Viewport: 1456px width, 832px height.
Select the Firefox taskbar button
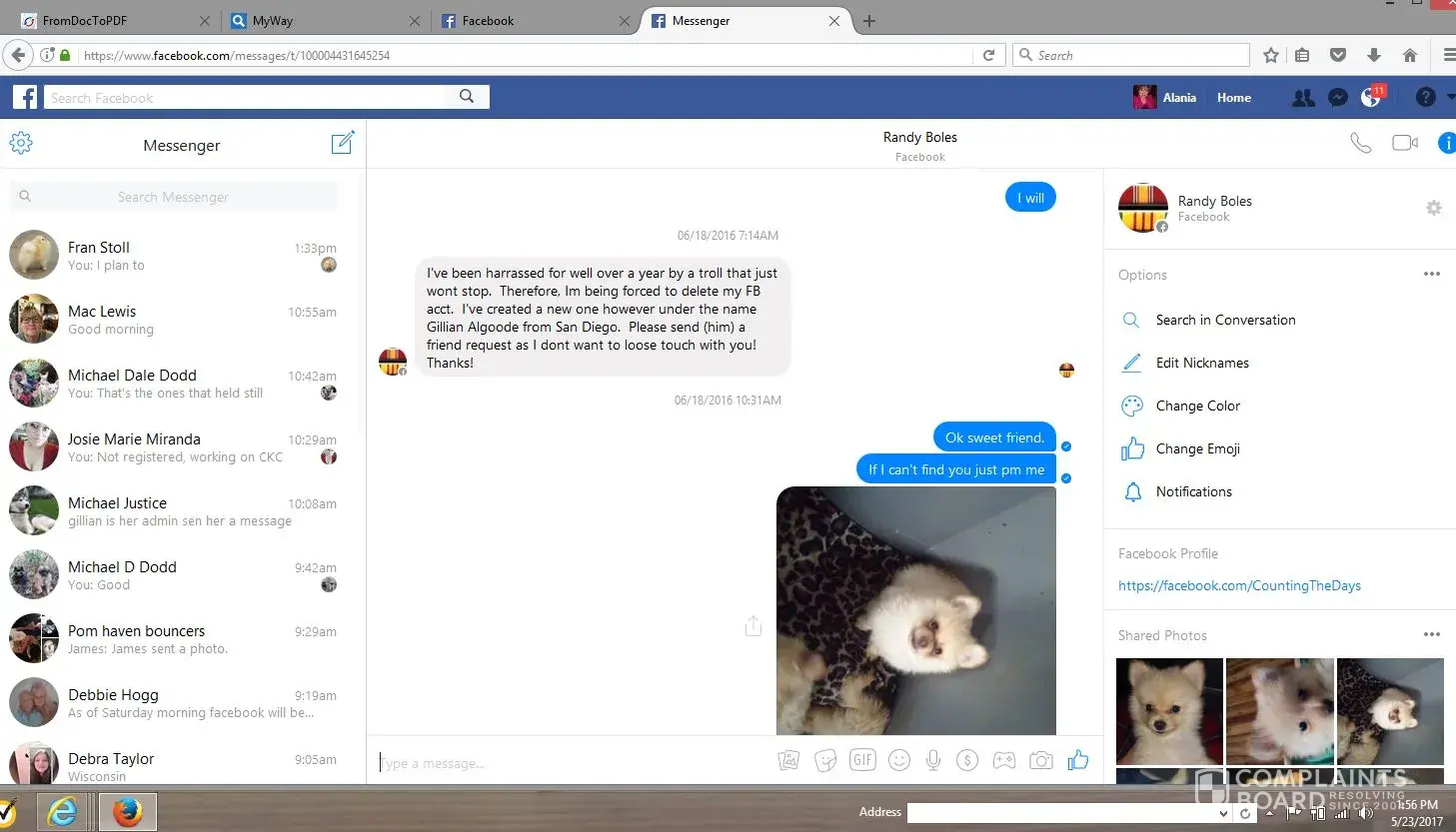(x=127, y=812)
